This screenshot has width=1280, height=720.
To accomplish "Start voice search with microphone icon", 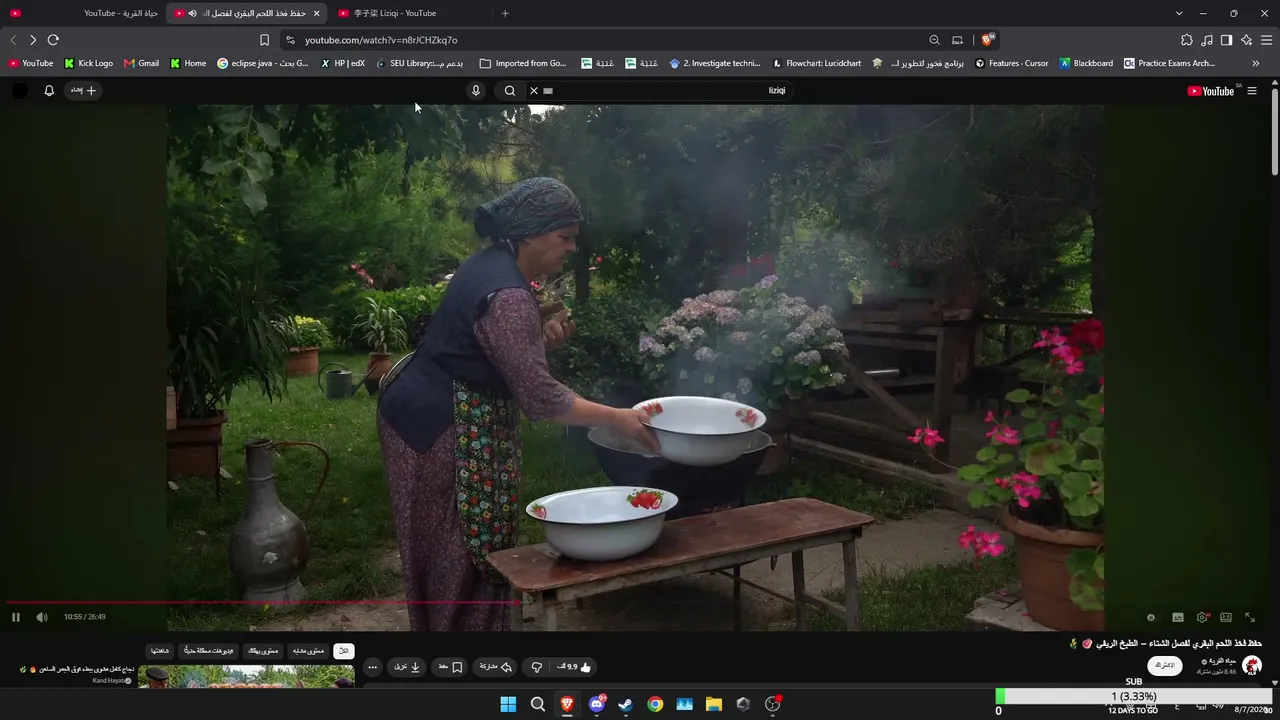I will (x=476, y=91).
